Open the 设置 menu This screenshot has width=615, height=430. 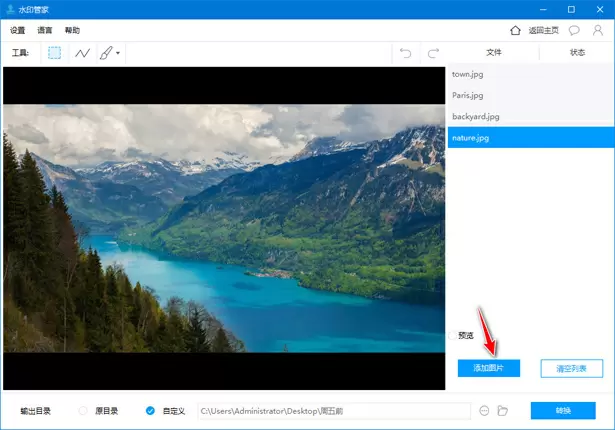[18, 31]
